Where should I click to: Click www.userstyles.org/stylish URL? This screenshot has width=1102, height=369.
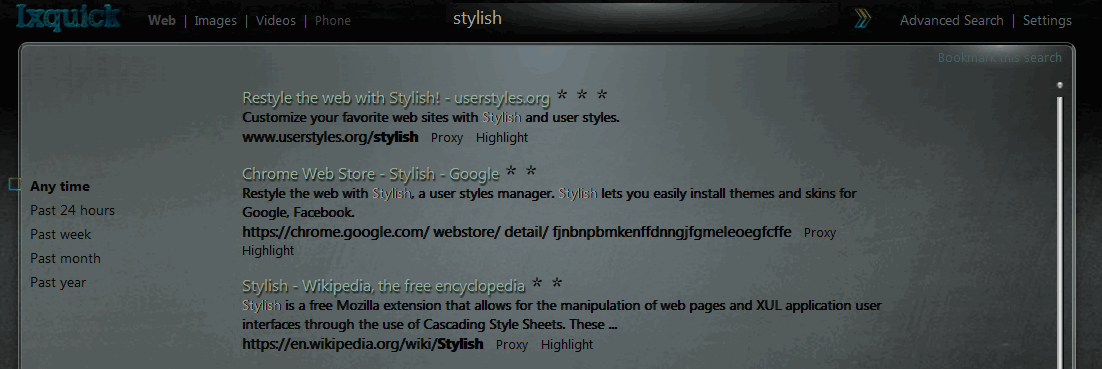330,137
